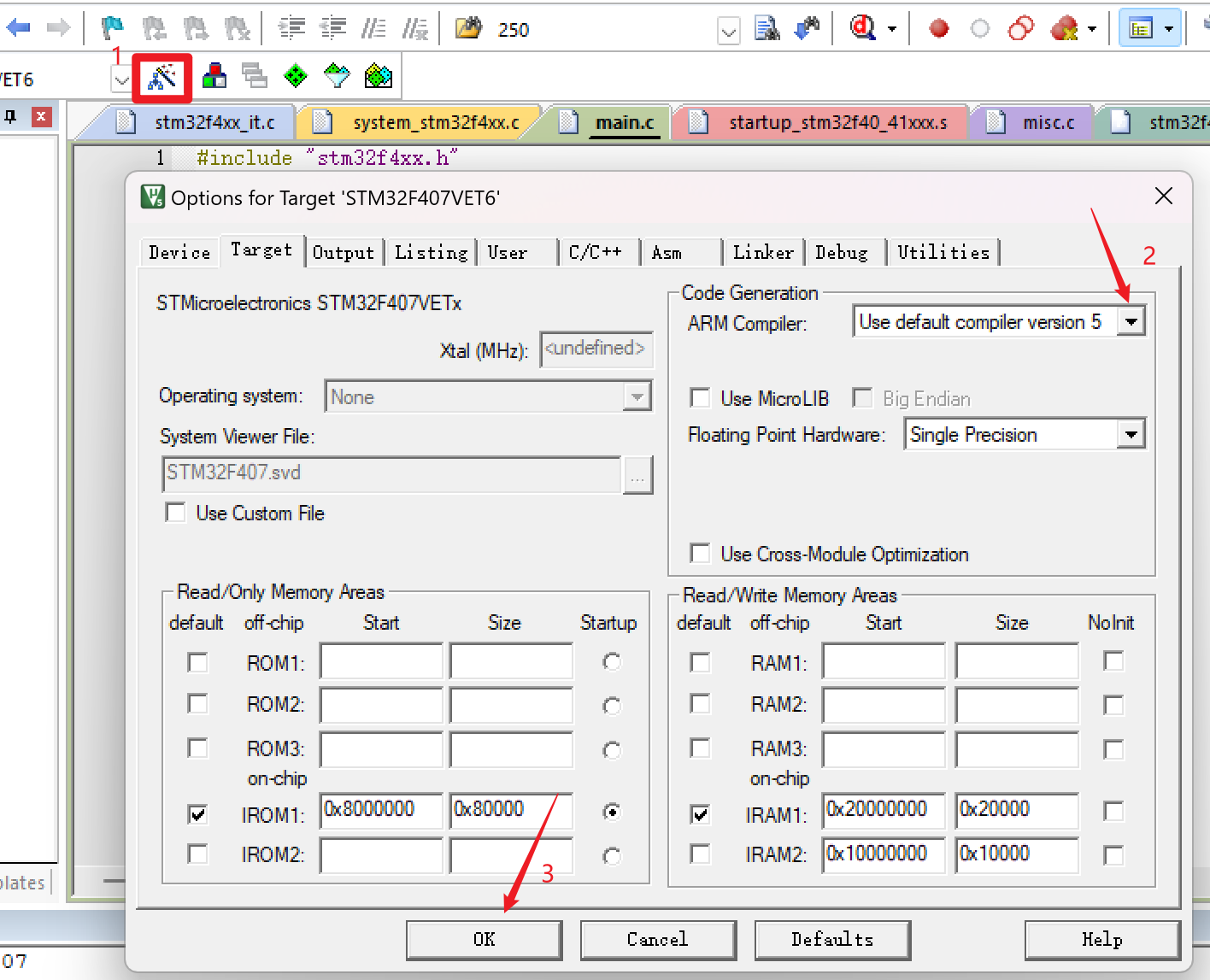Click the stm32f4xx_it.c editor tab
1210x980 pixels.
click(198, 122)
